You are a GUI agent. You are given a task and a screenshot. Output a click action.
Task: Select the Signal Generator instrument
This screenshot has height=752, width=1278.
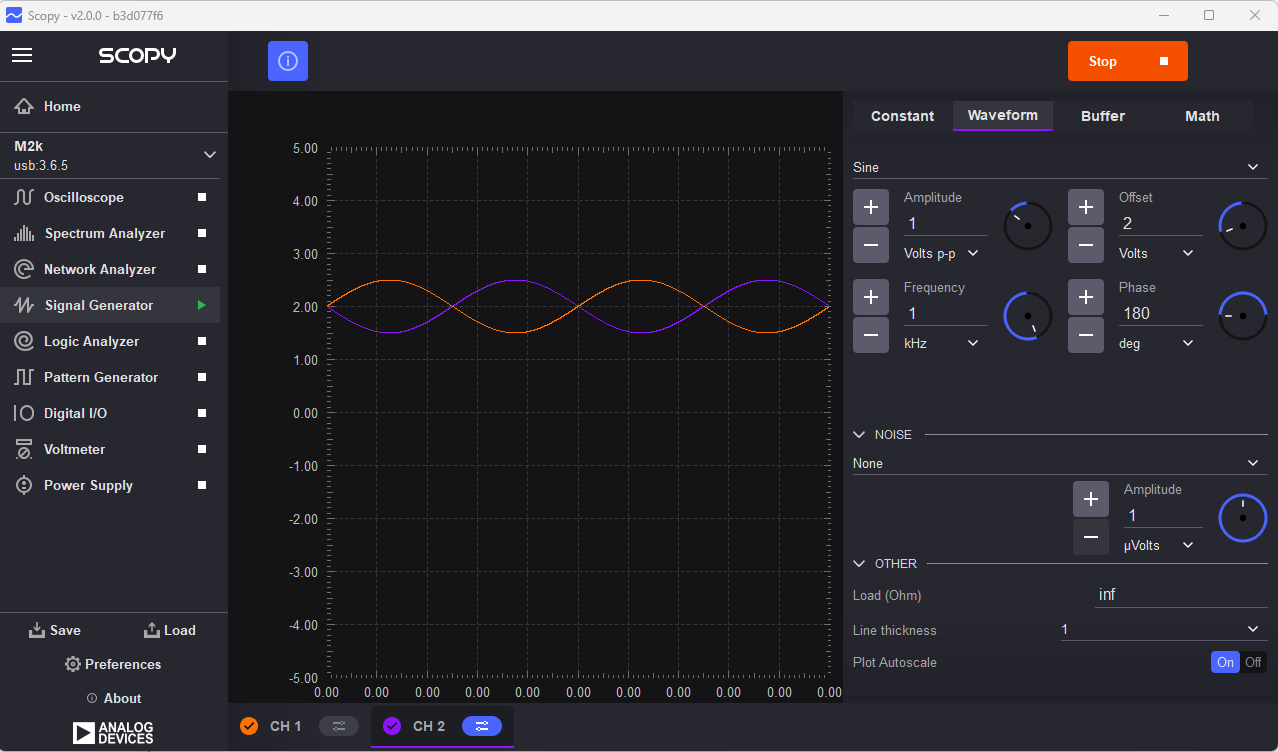click(x=110, y=305)
